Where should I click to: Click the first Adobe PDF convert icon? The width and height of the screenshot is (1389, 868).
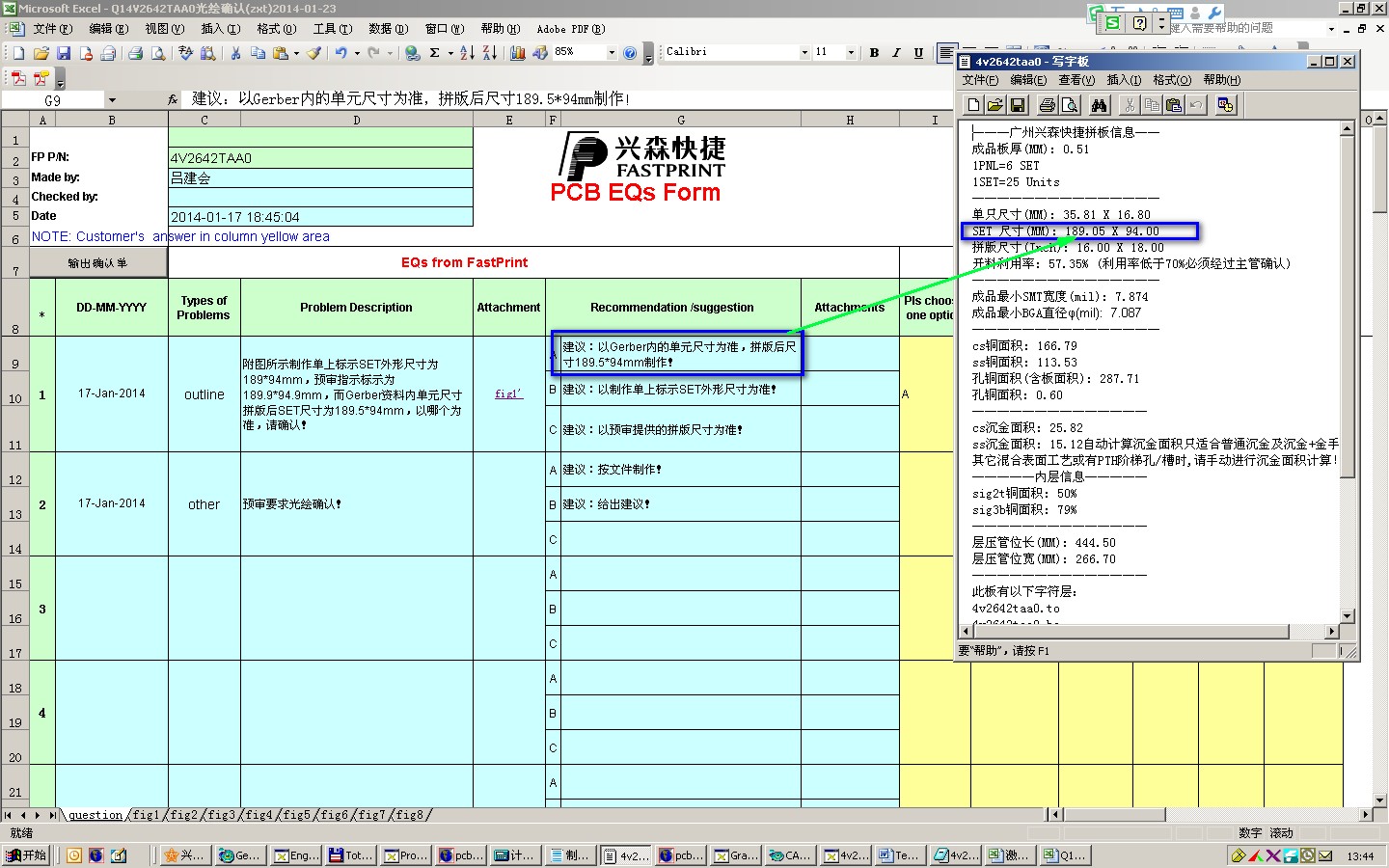(18, 78)
